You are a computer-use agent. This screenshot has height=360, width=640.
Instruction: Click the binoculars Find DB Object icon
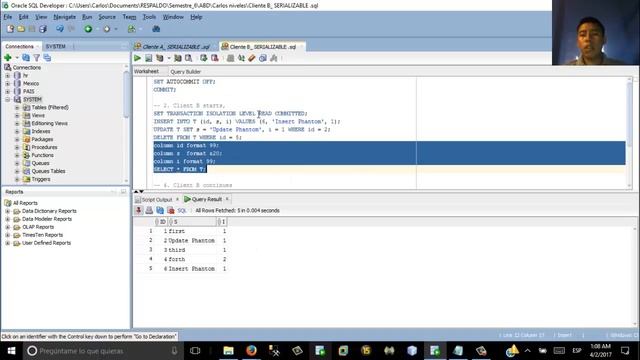pyautogui.click(x=156, y=29)
